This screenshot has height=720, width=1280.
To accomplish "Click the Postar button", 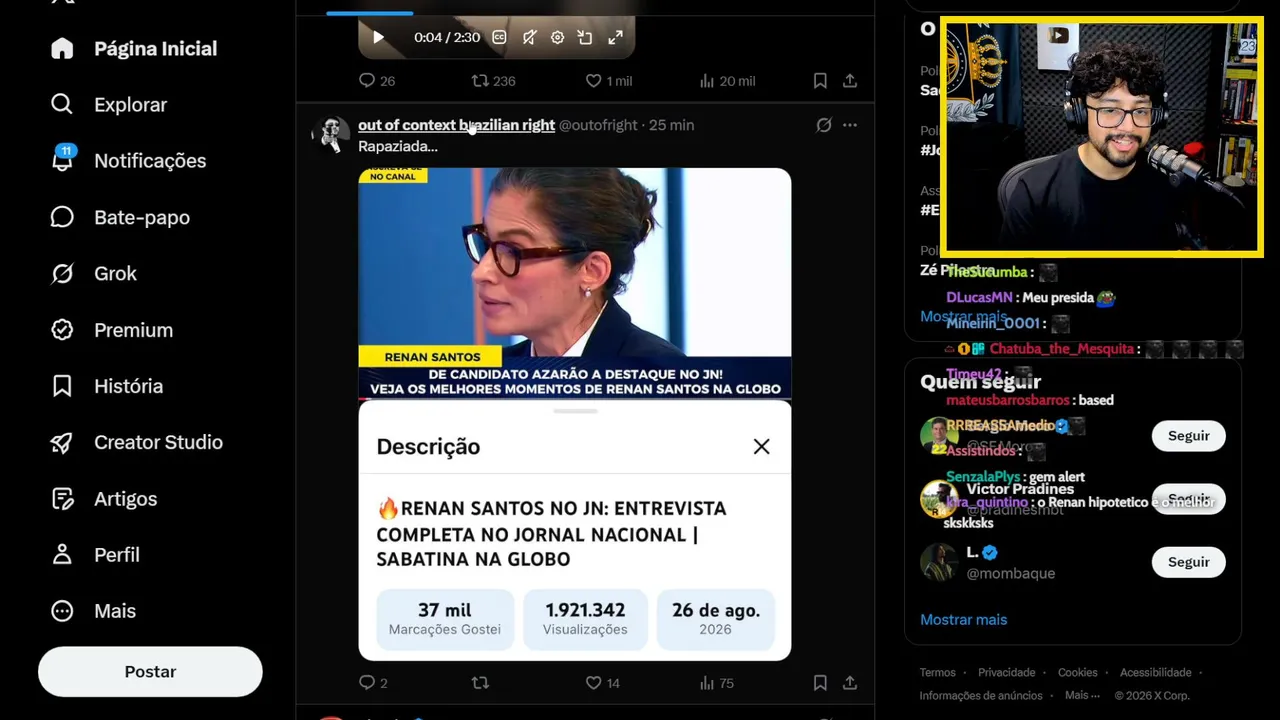I will point(150,672).
